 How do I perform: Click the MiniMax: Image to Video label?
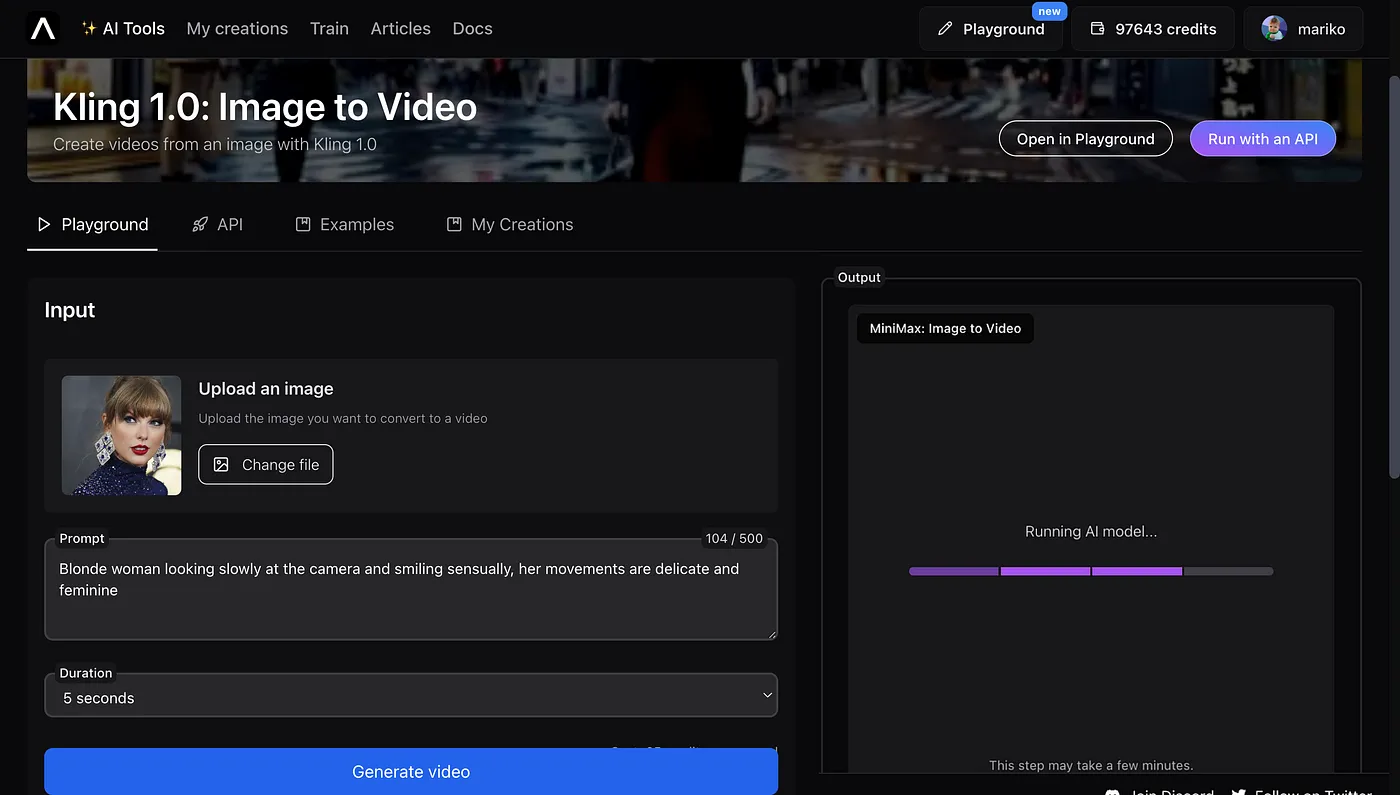945,328
